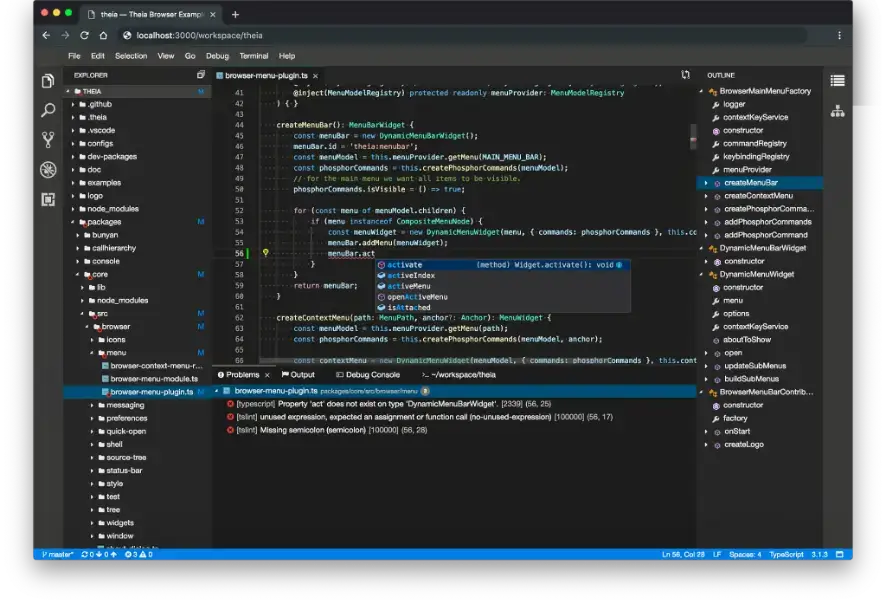Expand createMenuBar node in Outline
The width and height of the screenshot is (886, 604).
[705, 183]
